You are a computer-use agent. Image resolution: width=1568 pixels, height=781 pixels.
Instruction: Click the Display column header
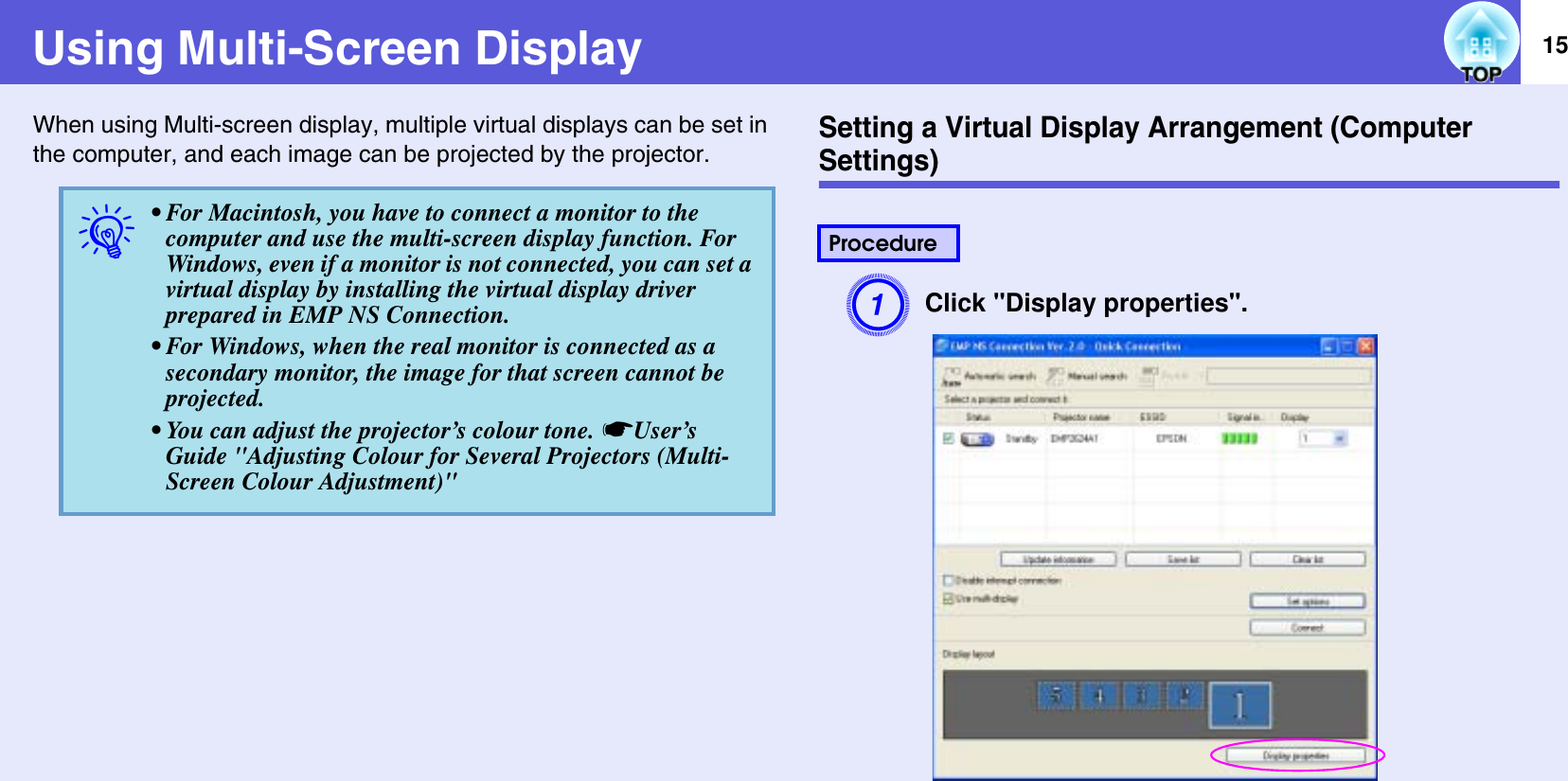[x=1294, y=417]
